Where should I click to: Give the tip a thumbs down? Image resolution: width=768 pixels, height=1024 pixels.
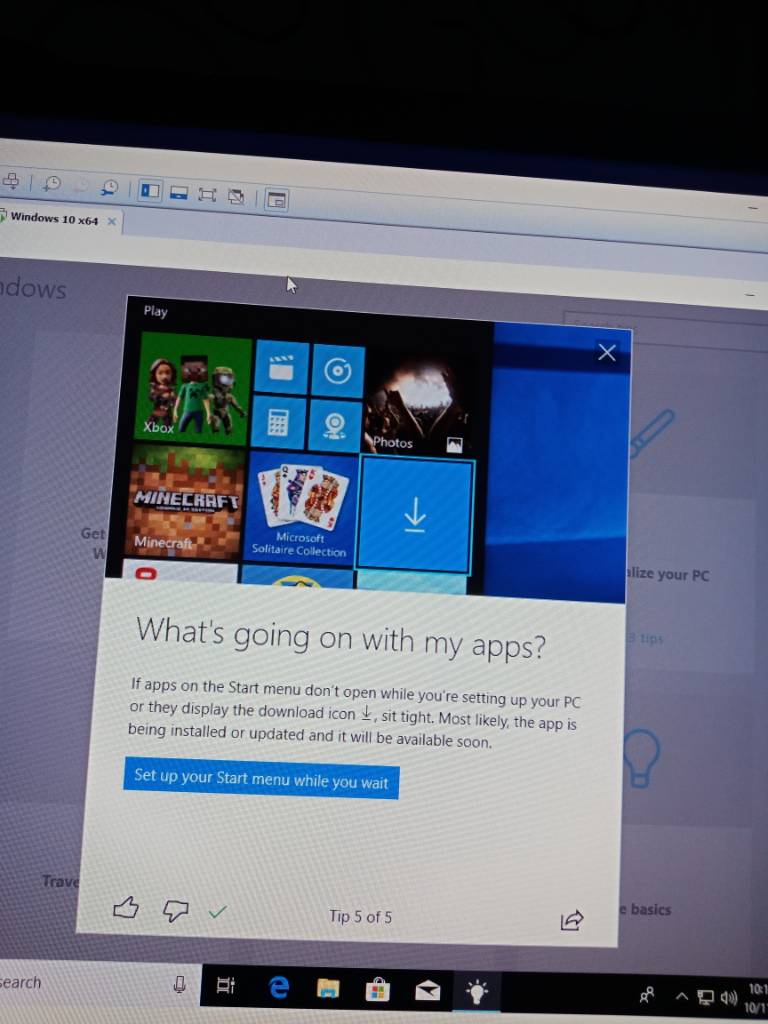click(x=175, y=910)
